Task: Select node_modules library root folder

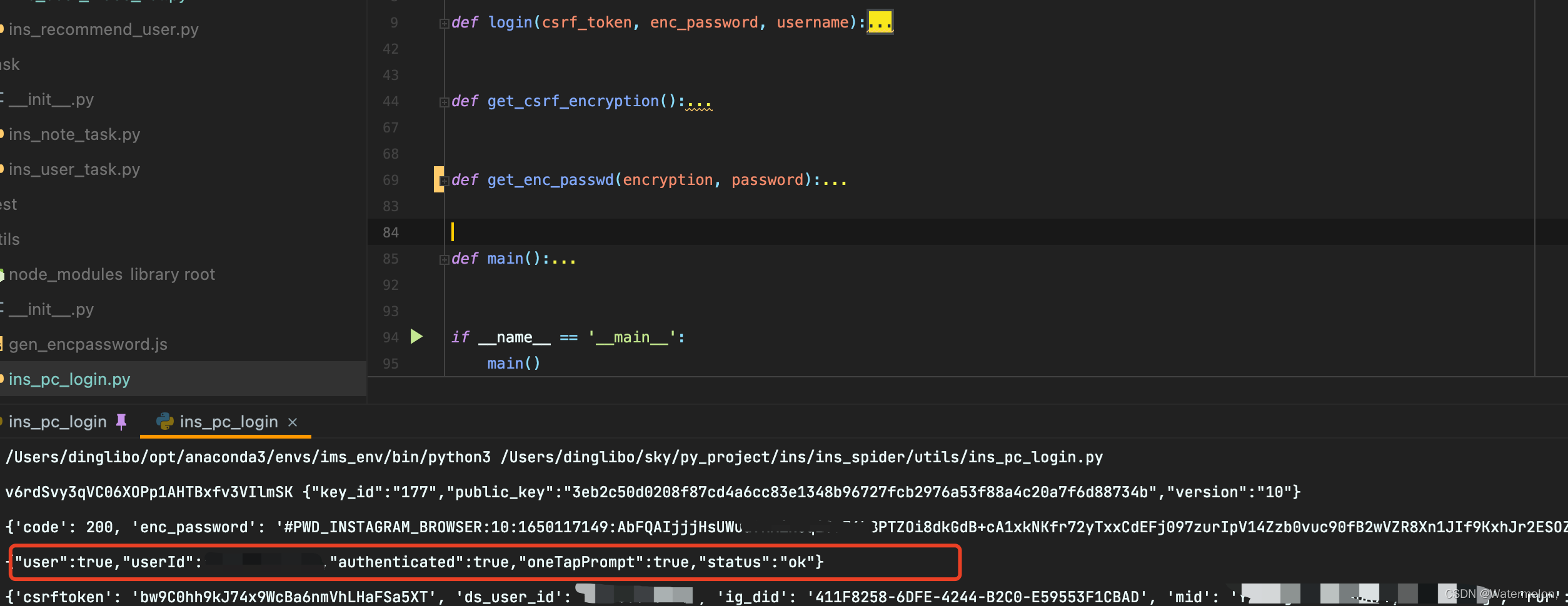Action: pyautogui.click(x=111, y=274)
